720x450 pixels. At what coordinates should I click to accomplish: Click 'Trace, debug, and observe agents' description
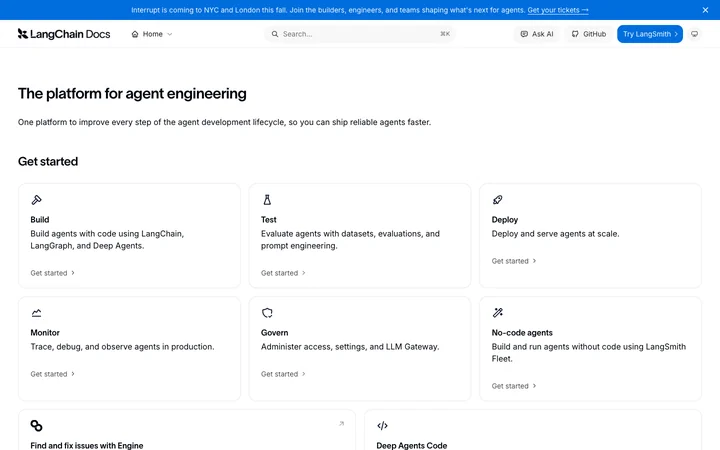click(x=122, y=347)
